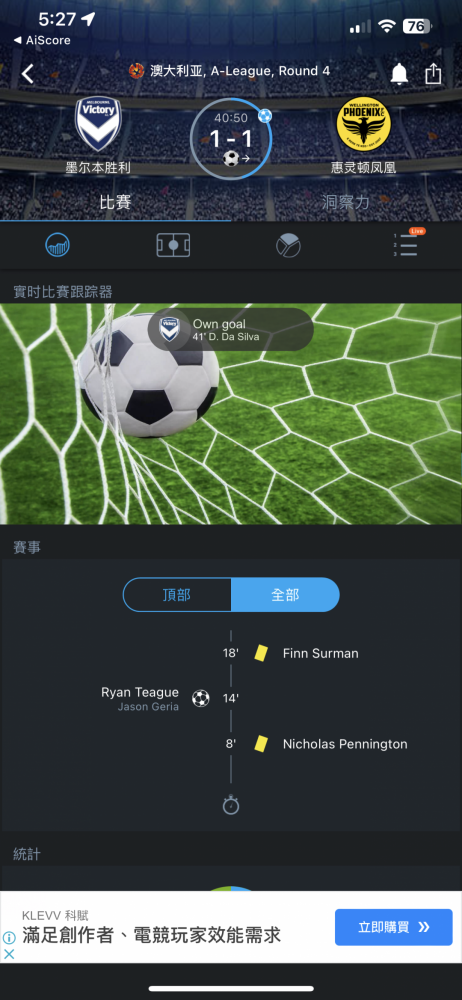
Task: Tap the Own goal event bubble
Action: 230,330
